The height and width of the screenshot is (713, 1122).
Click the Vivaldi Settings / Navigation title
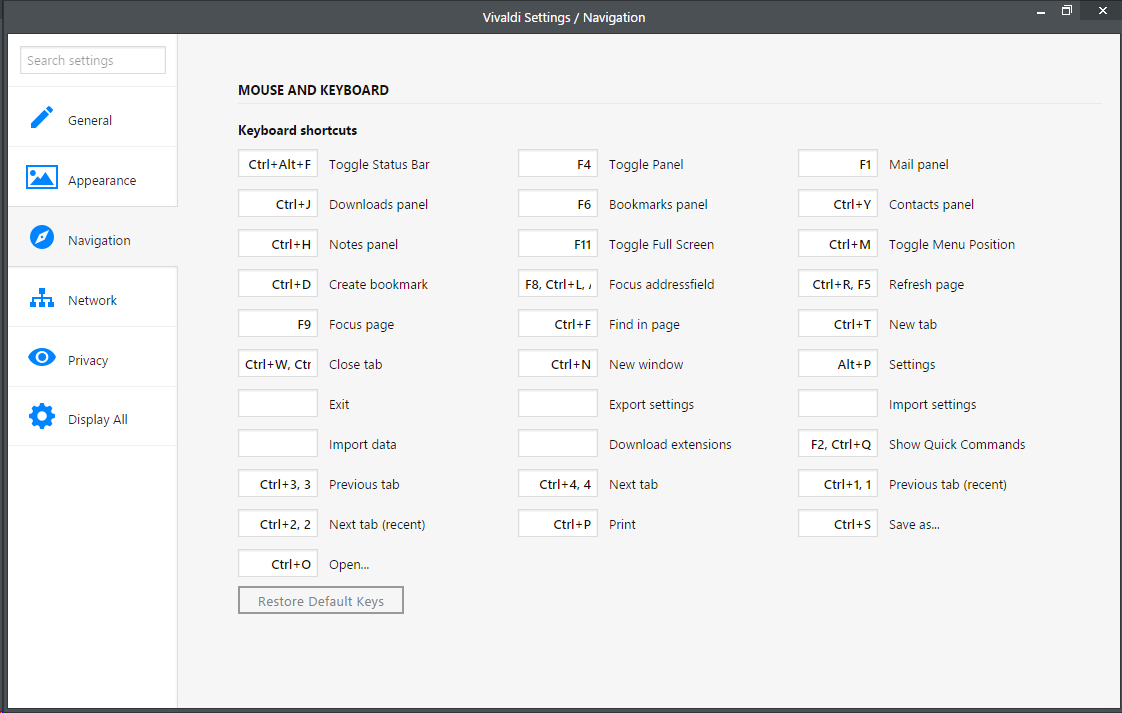[564, 17]
